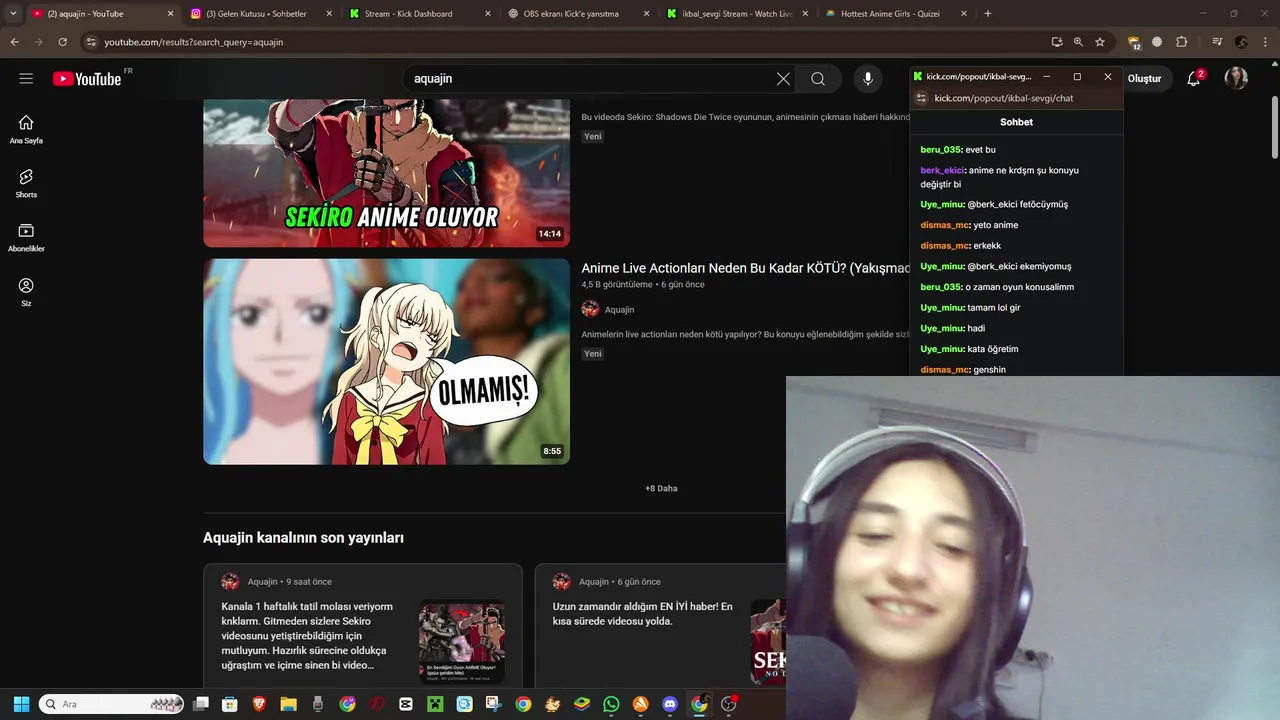Open Windows Start menu
This screenshot has width=1280, height=720.
coord(21,704)
